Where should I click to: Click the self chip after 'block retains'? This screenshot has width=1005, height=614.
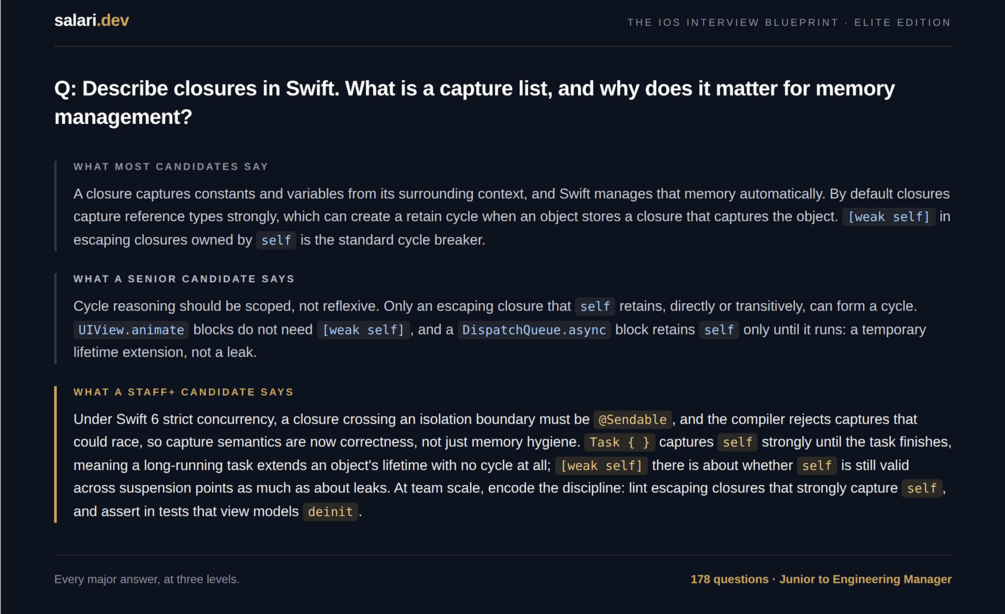(x=718, y=329)
